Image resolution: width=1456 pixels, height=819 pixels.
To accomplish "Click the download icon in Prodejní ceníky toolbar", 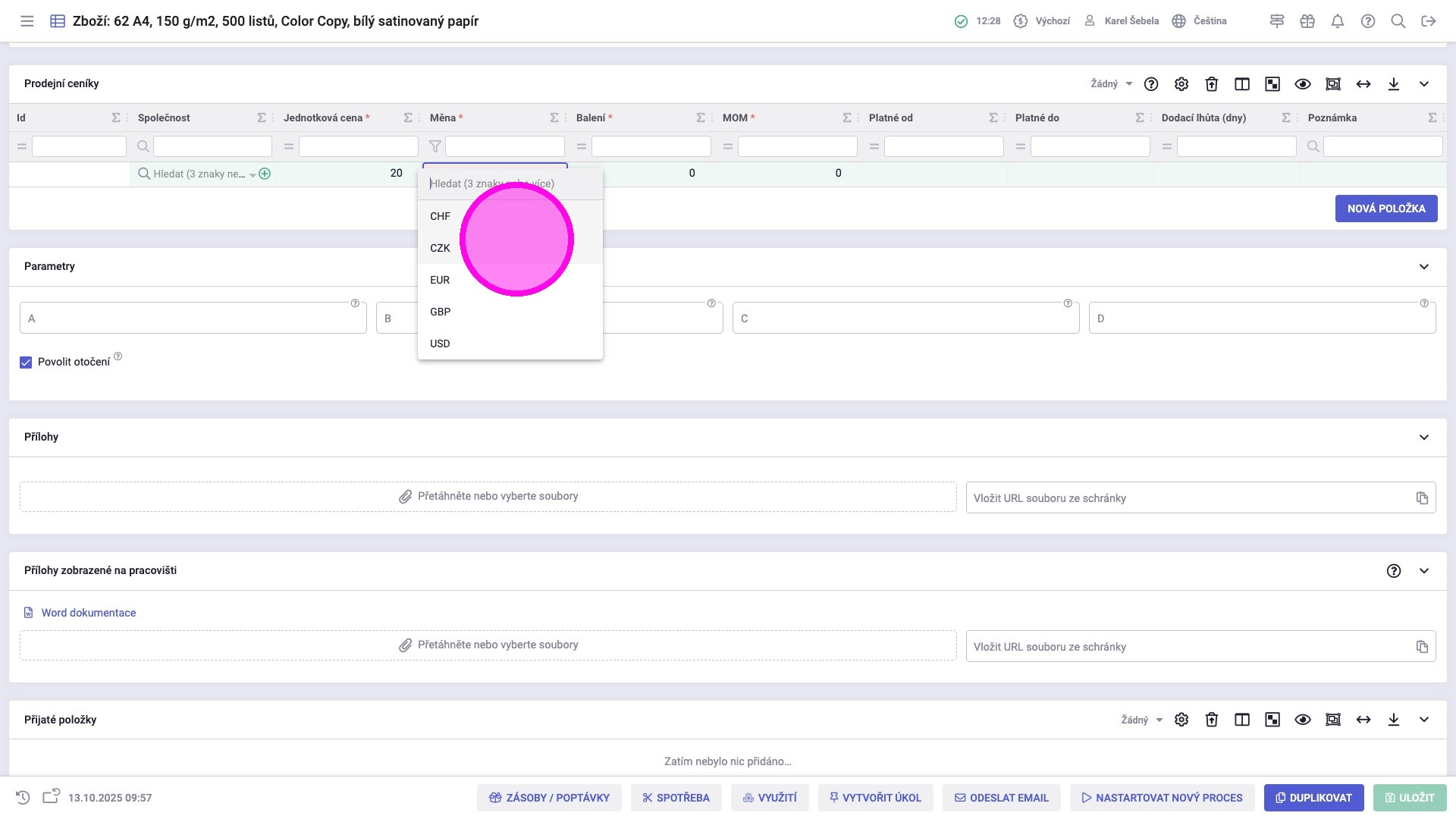I will (x=1394, y=84).
